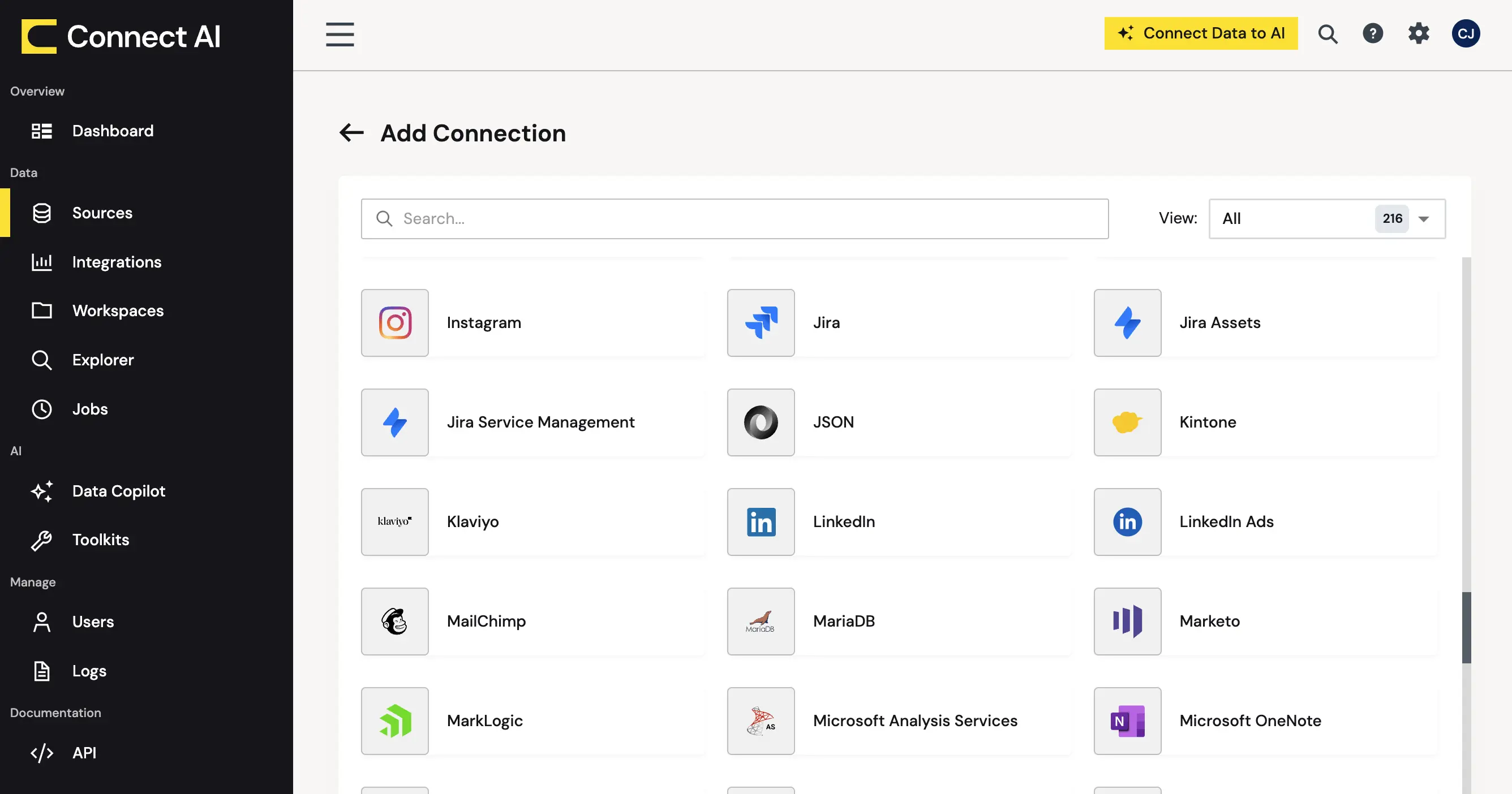The image size is (1512, 794).
Task: Open the help question mark icon
Action: pos(1373,33)
